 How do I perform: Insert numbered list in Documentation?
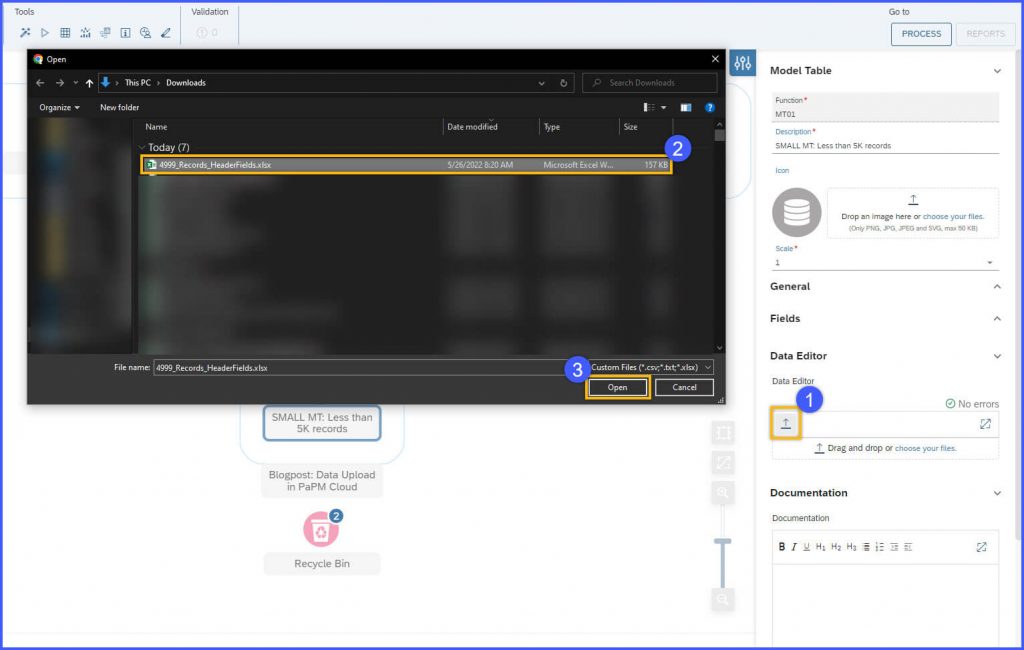(x=880, y=547)
